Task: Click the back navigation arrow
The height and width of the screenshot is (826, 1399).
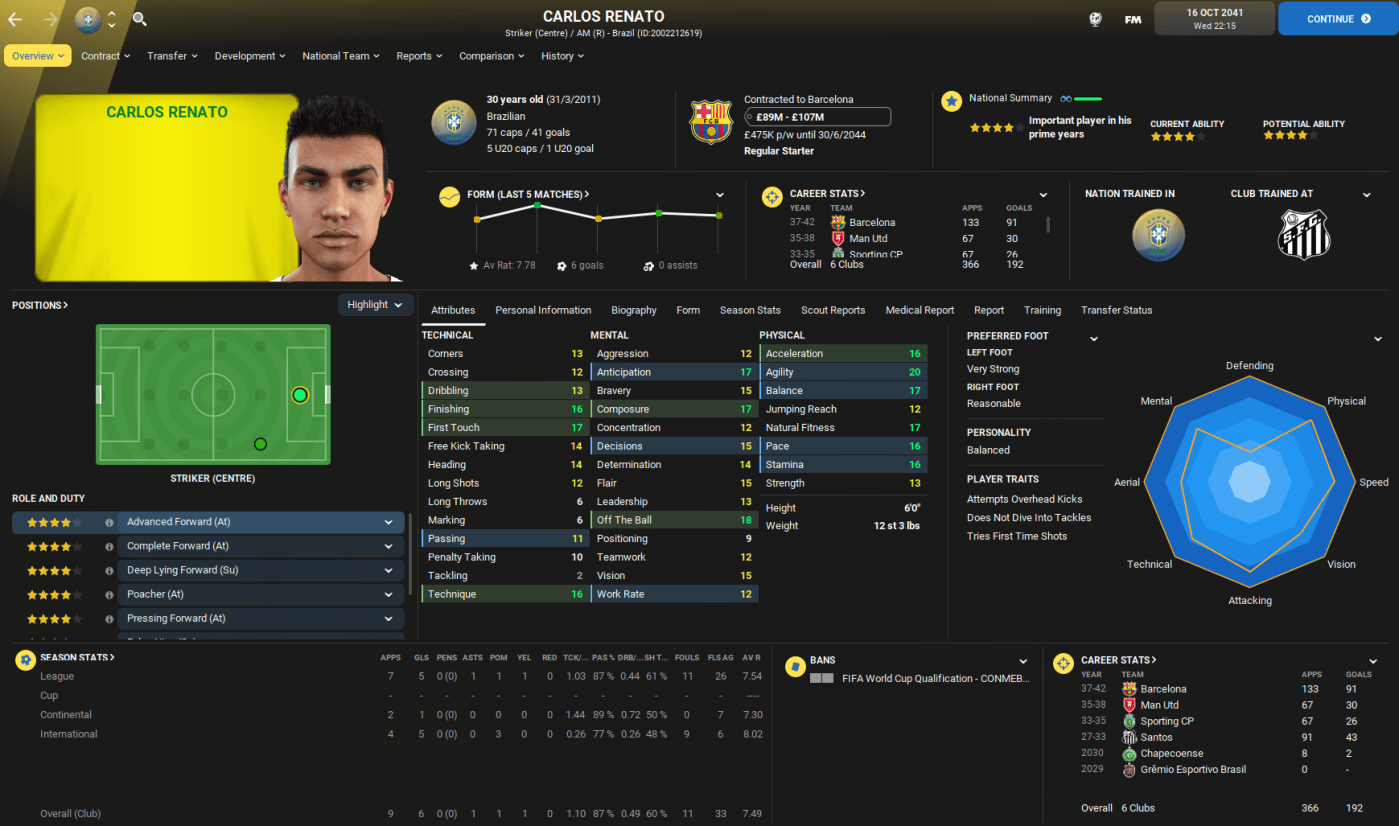Action: tap(15, 19)
